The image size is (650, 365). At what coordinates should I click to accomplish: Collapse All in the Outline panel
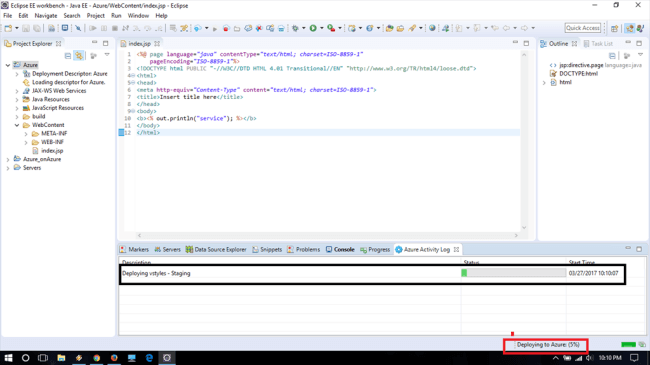(x=612, y=56)
